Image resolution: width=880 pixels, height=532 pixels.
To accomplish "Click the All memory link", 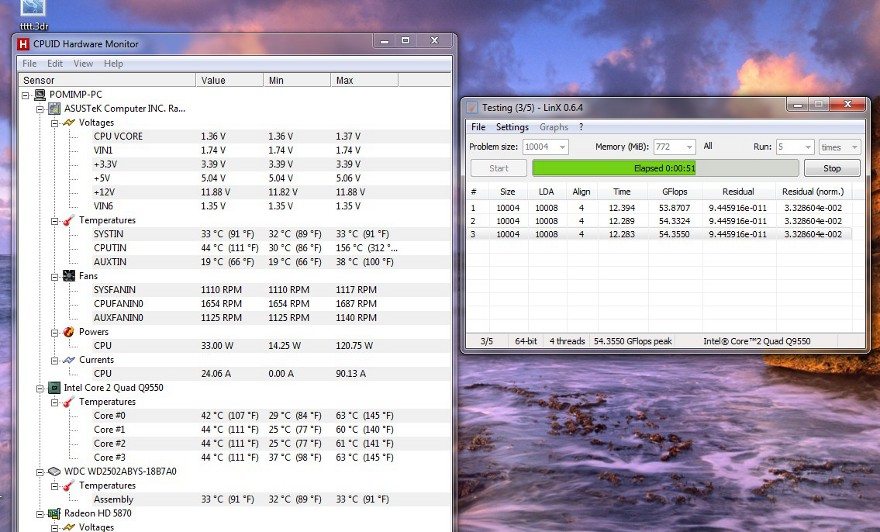I will click(708, 146).
